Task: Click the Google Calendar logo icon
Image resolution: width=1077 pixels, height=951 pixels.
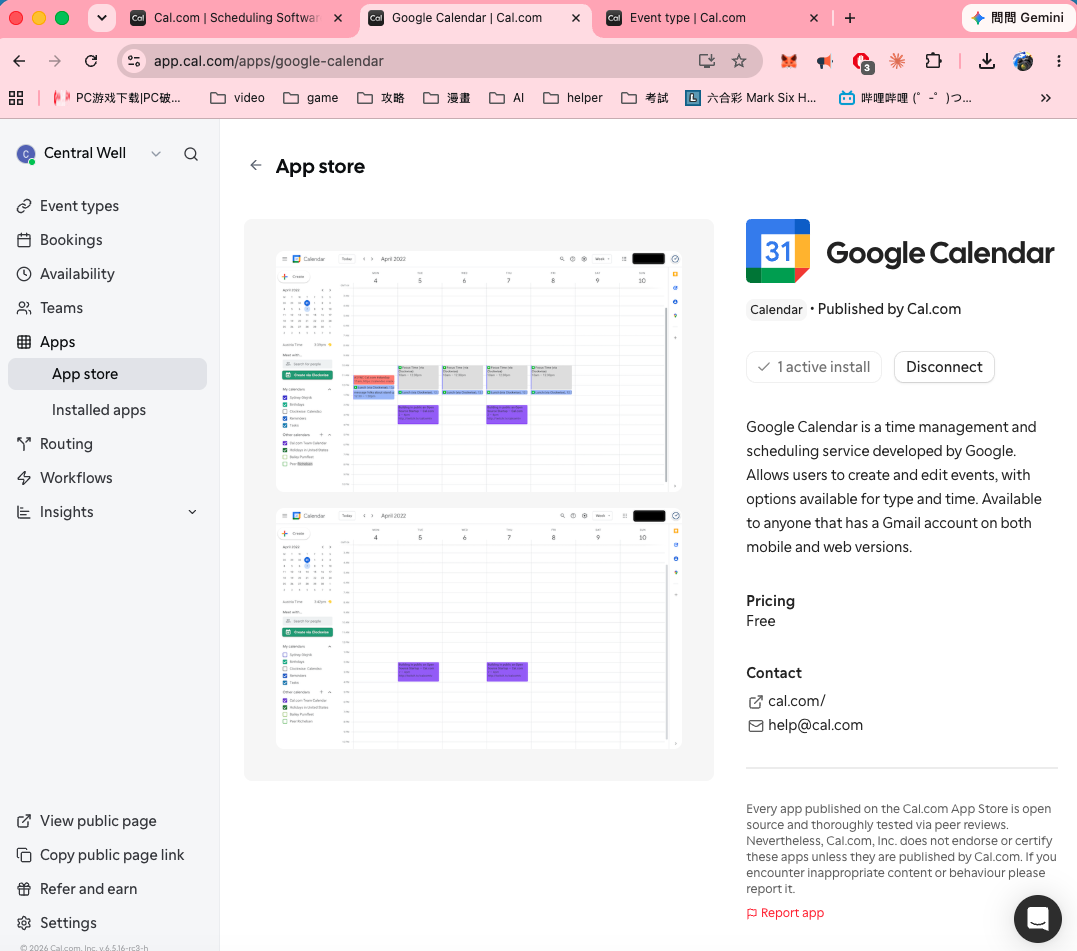Action: tap(778, 251)
